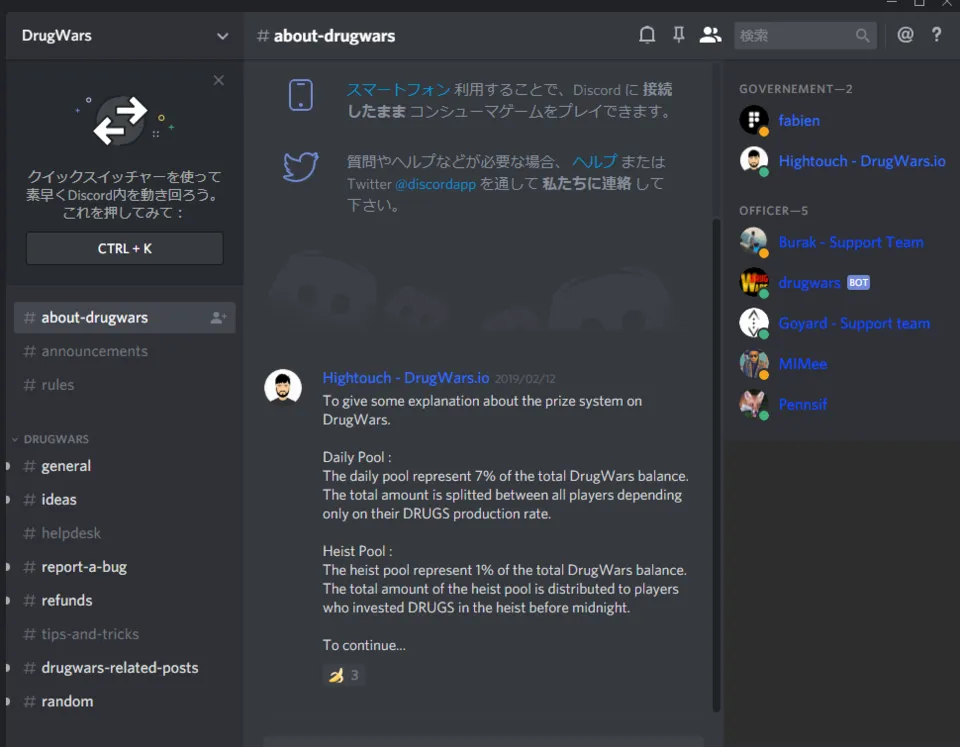Open report-a-bug channel
The height and width of the screenshot is (747, 960).
pos(124,567)
